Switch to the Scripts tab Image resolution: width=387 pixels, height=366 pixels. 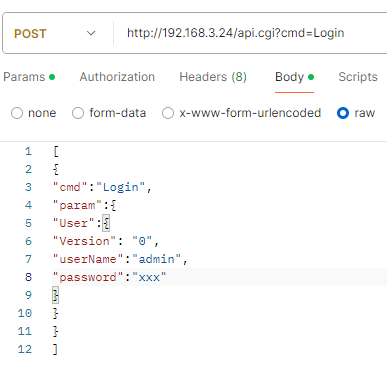(x=358, y=77)
